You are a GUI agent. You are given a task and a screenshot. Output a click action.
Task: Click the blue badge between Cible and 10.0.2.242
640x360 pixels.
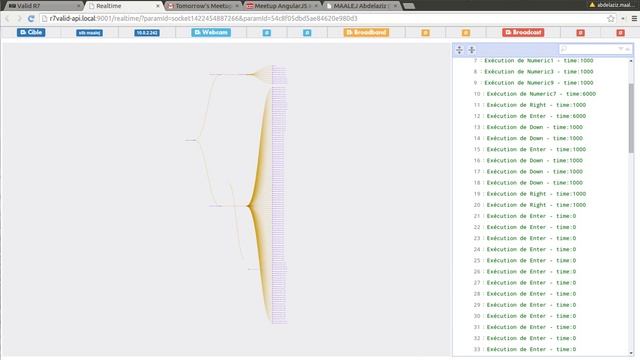(x=89, y=33)
